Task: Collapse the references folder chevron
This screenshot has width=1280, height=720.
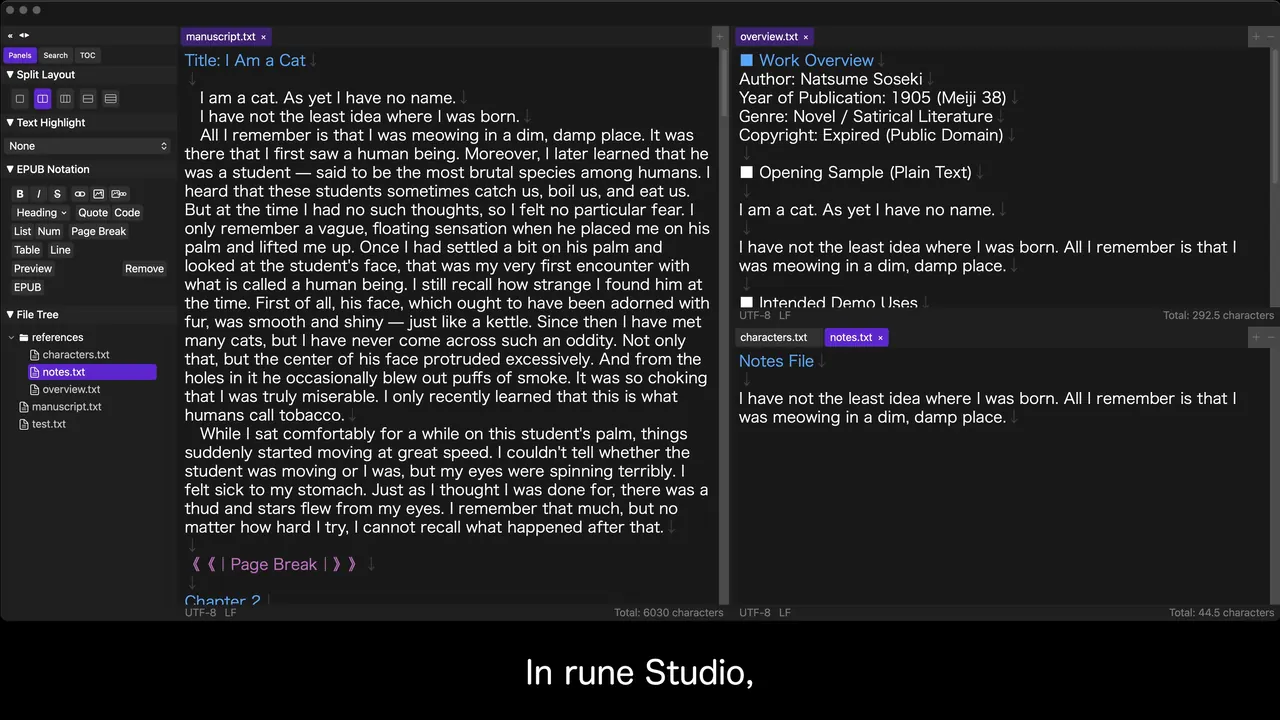Action: tap(12, 338)
